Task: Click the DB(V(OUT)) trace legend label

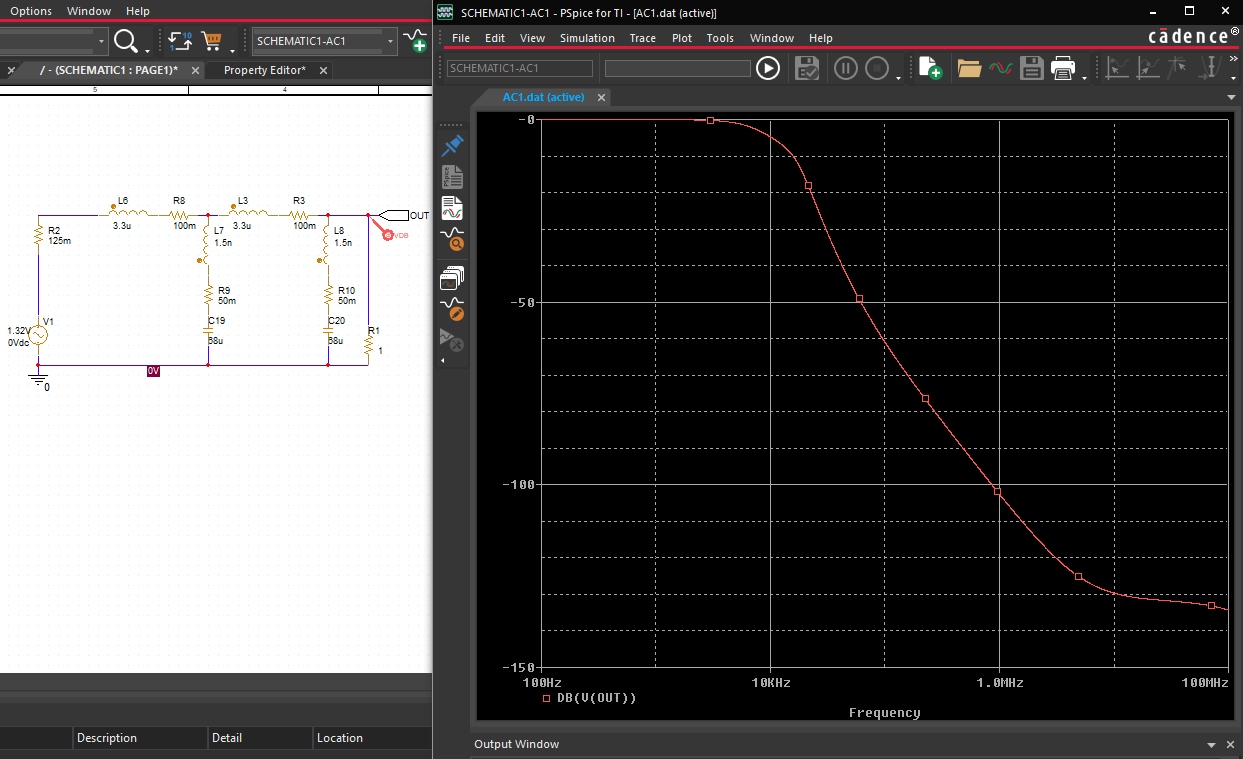Action: tap(597, 698)
